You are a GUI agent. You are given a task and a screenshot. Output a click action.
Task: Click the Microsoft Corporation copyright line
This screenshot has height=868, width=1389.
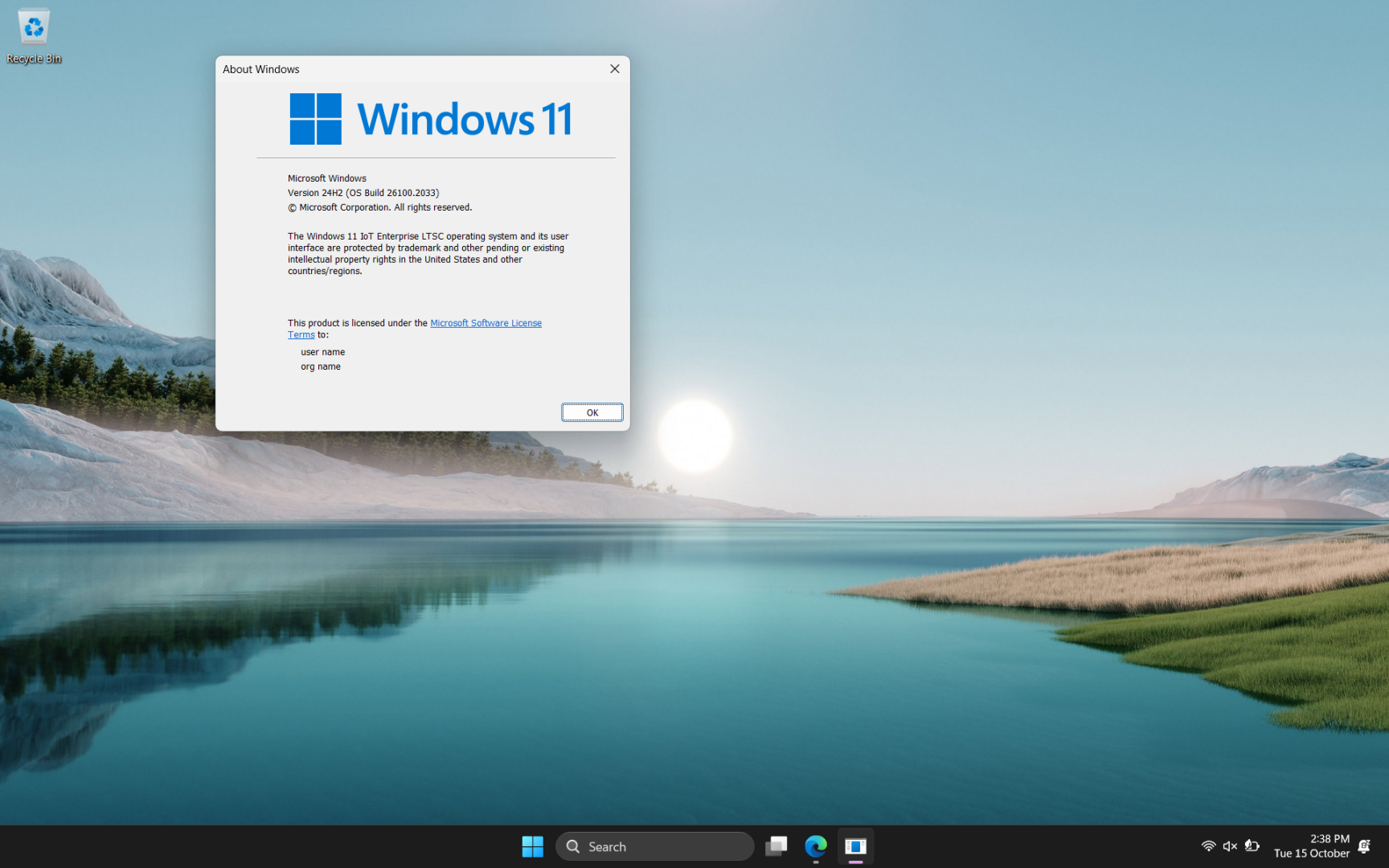click(380, 207)
